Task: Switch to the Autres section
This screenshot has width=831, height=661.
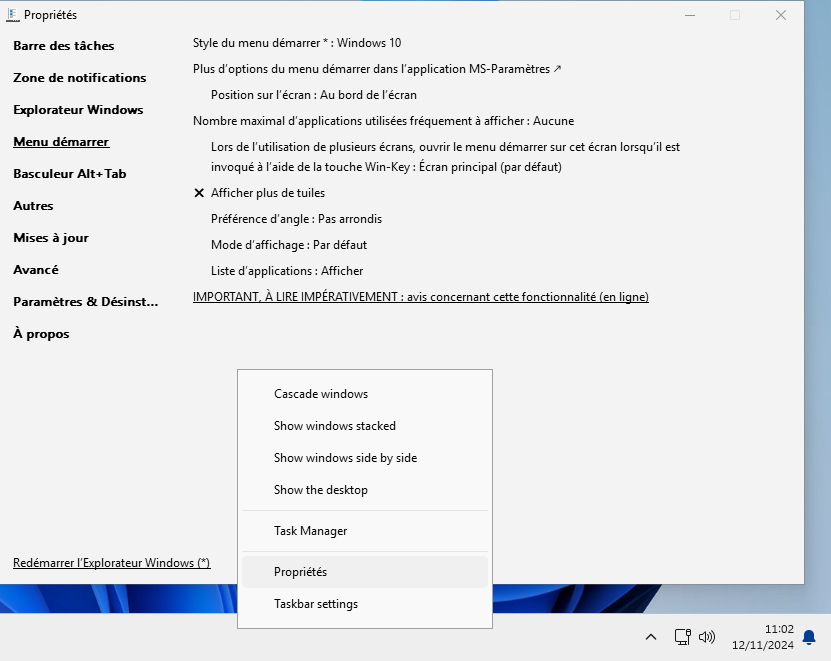Action: (33, 206)
